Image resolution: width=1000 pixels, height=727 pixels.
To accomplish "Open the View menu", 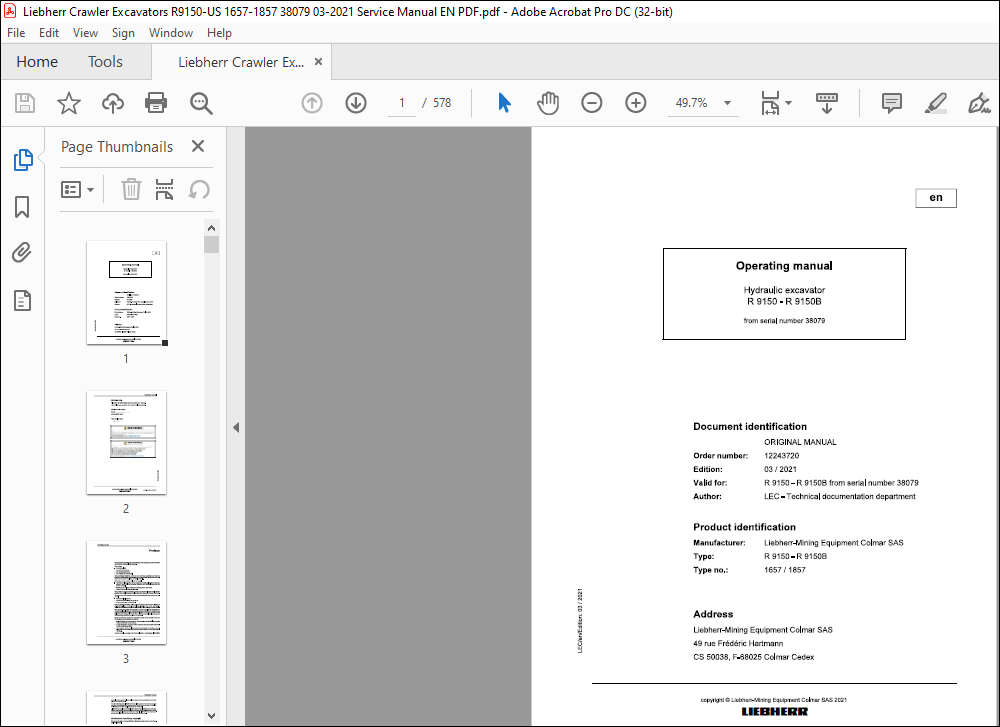I will pos(85,33).
